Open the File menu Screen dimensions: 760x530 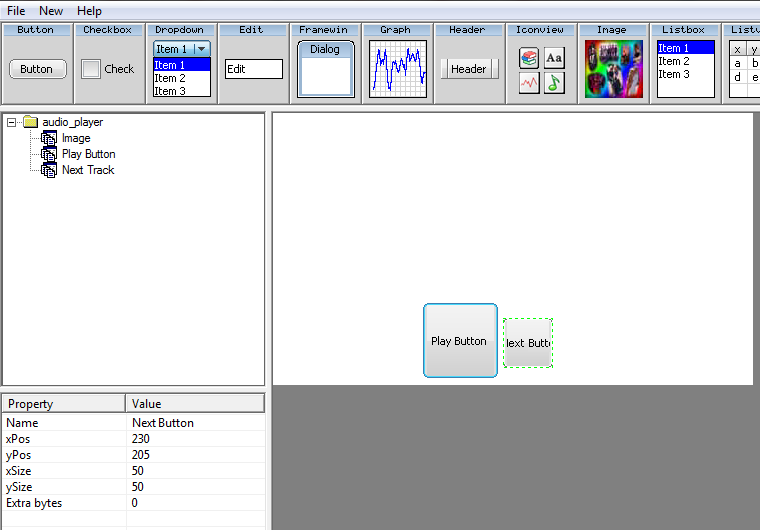16,11
